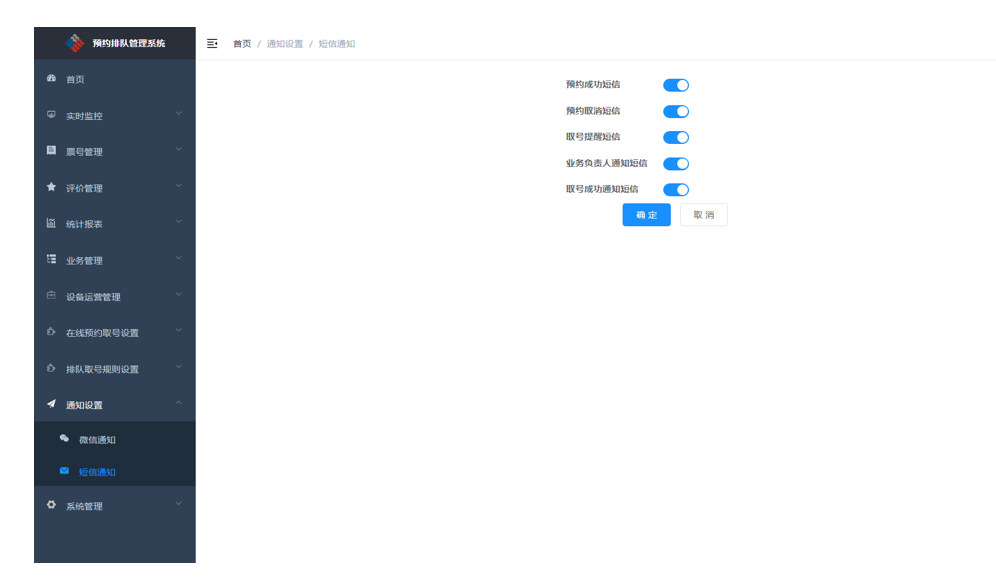
Task: Click the list icon for 业务管理
Action: click(51, 259)
